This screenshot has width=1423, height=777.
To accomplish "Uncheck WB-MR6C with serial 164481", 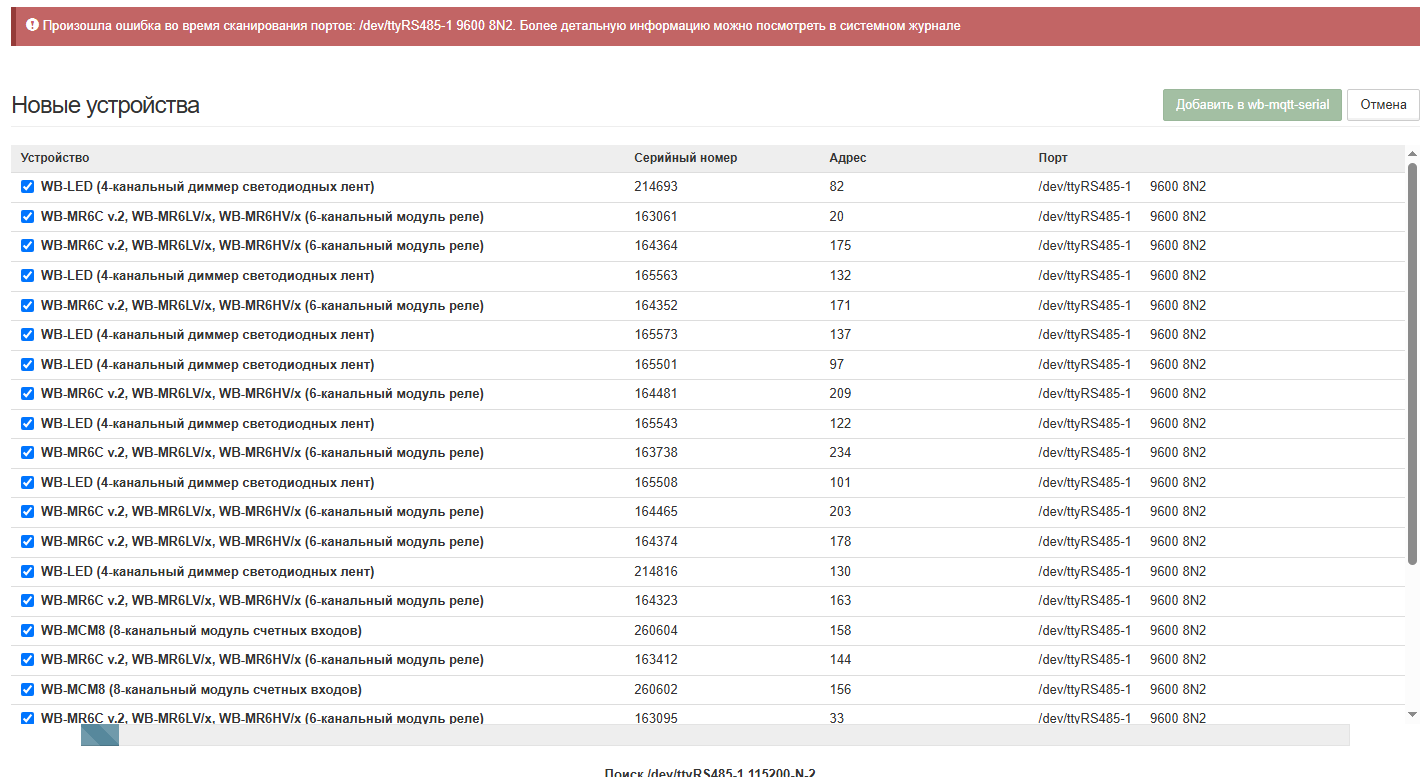I will (27, 393).
